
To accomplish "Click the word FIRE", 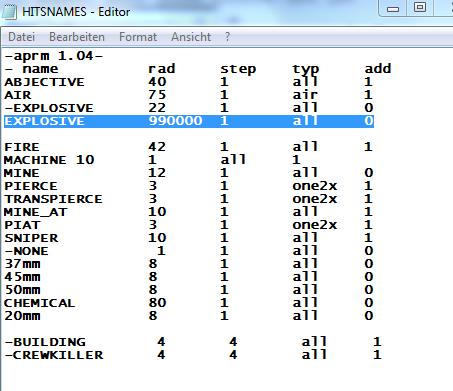I will (22, 147).
